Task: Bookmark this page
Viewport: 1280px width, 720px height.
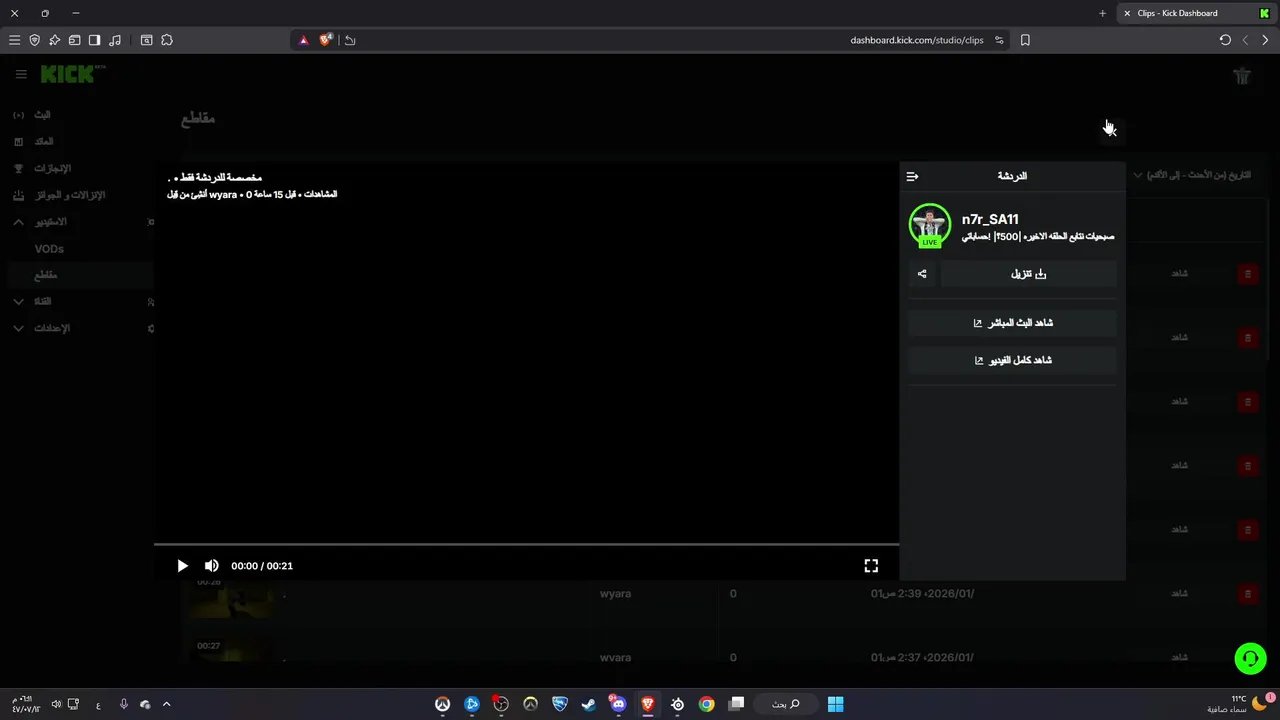Action: tap(1025, 40)
